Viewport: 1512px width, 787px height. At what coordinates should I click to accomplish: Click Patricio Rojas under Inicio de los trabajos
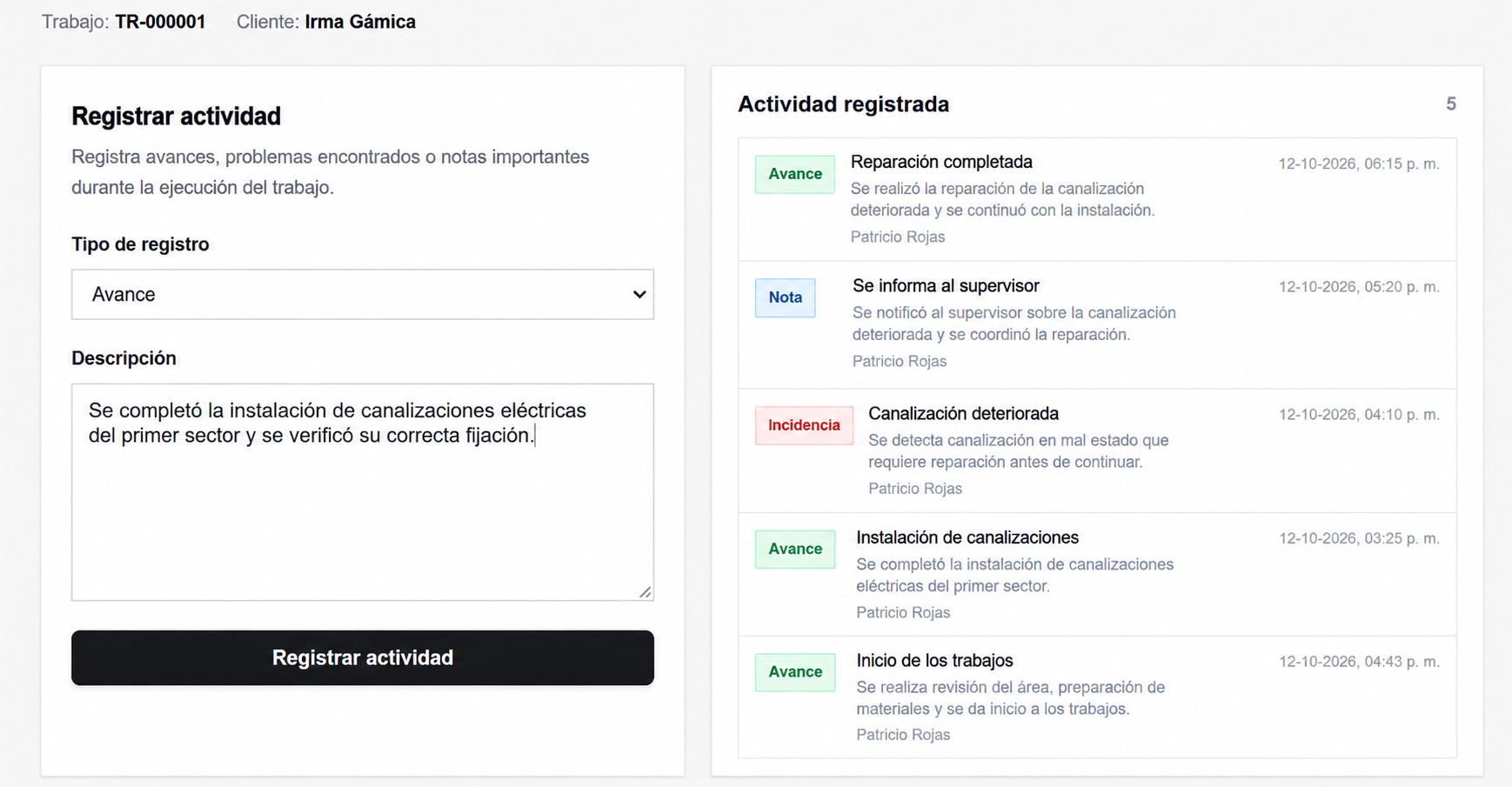click(903, 735)
